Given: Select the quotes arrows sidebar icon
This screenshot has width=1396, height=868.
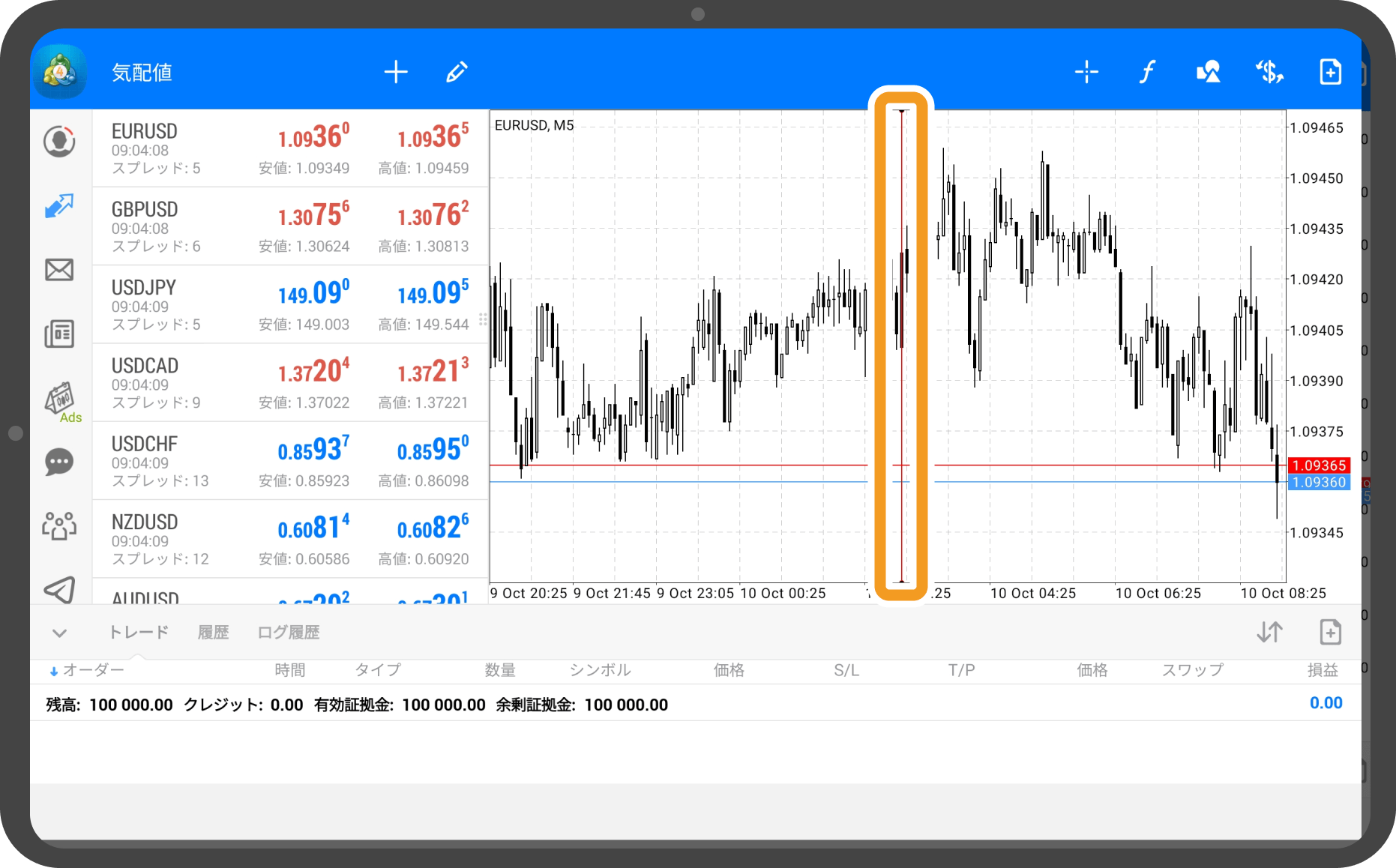Looking at the screenshot, I should (59, 205).
